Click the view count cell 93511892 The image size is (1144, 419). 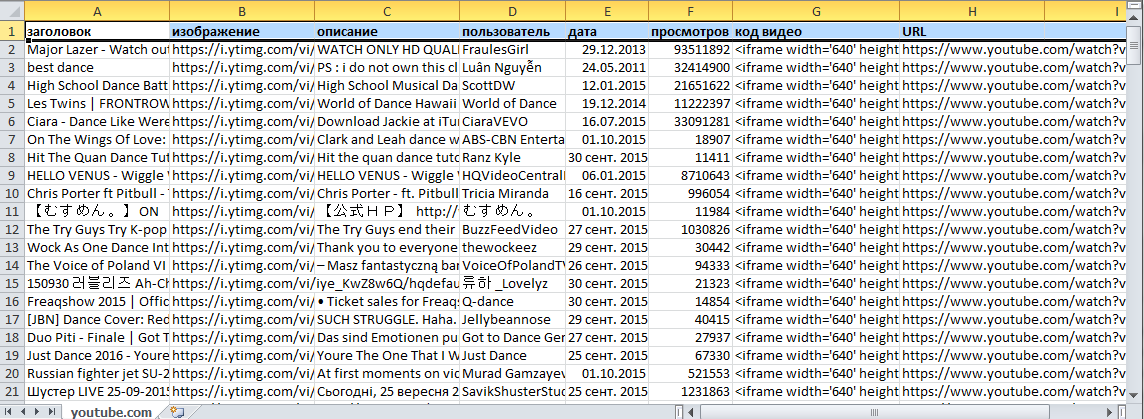point(689,49)
